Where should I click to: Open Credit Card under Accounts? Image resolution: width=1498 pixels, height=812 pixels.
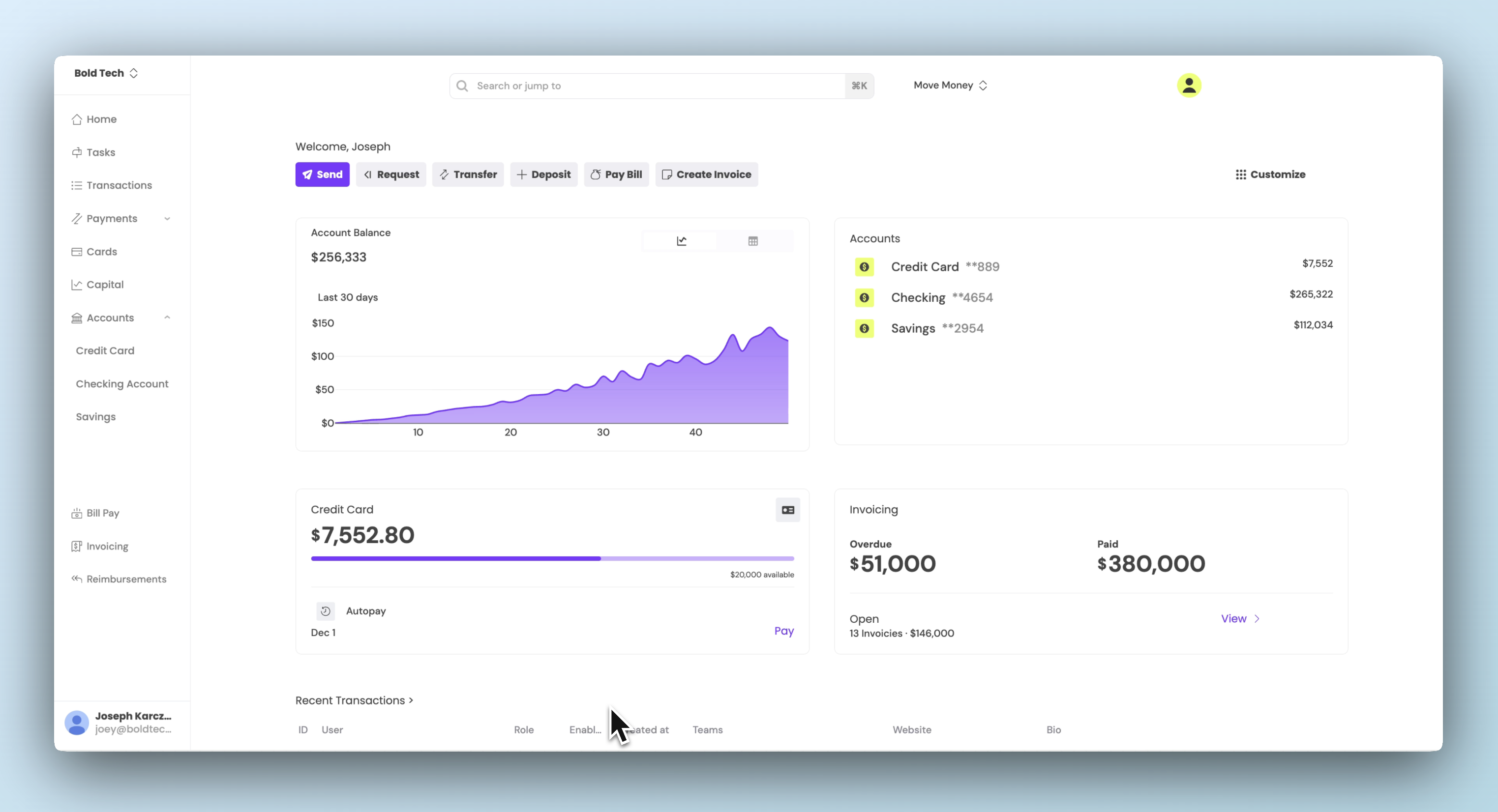[x=105, y=350]
